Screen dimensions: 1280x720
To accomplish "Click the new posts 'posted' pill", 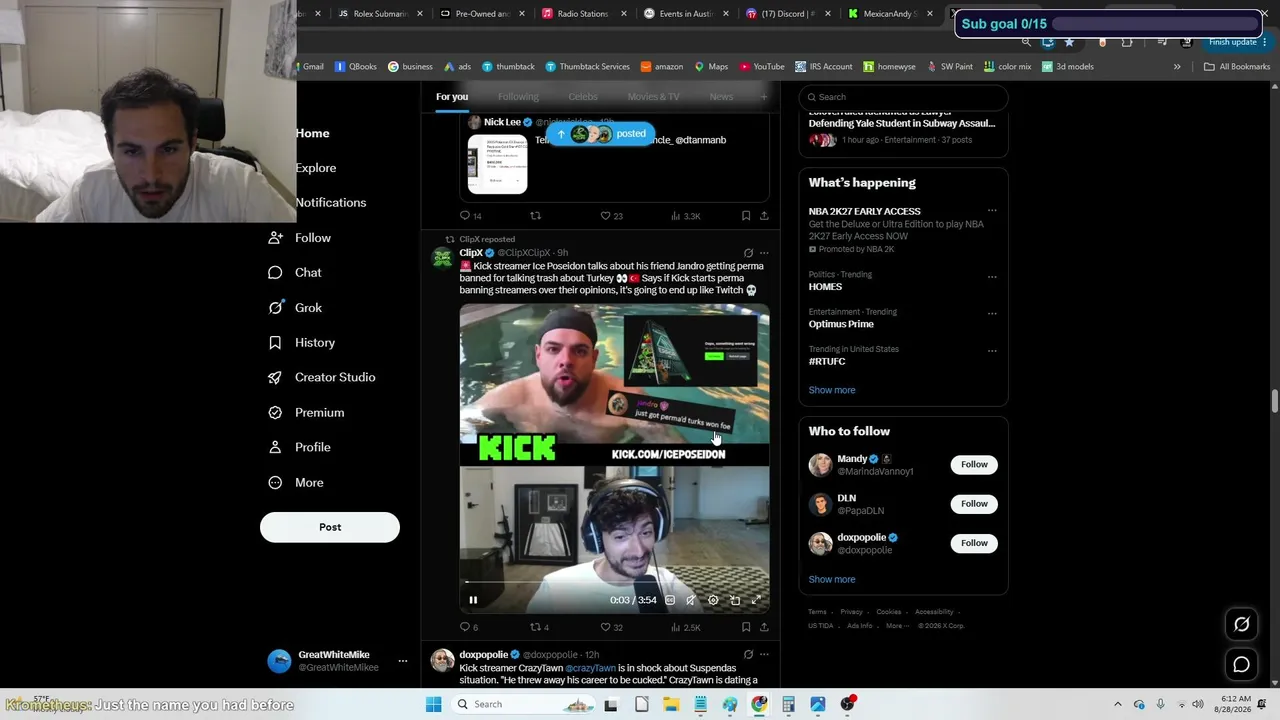I will (600, 134).
